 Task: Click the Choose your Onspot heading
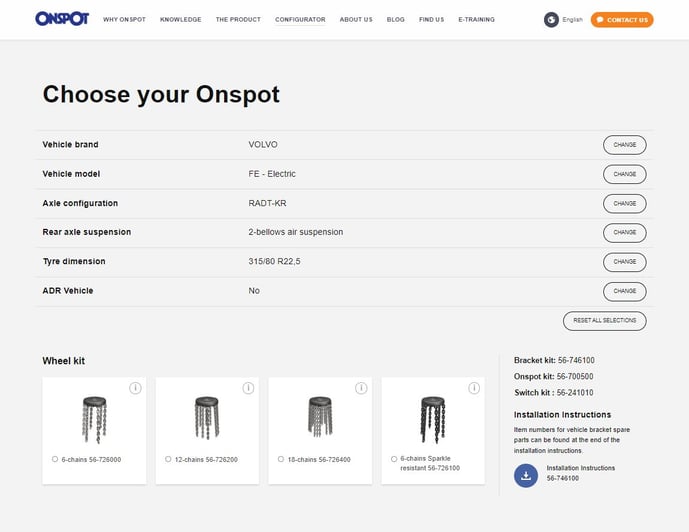tap(161, 94)
